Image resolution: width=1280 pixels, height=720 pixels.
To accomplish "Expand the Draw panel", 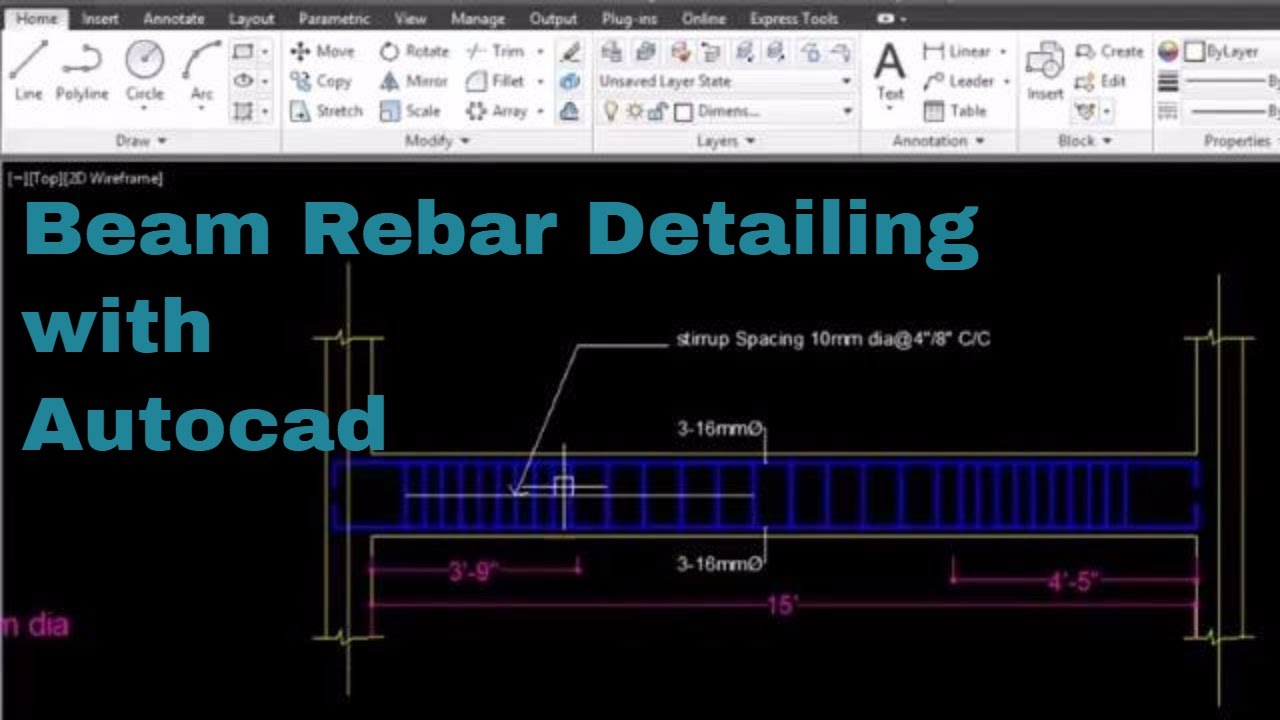I will (141, 141).
